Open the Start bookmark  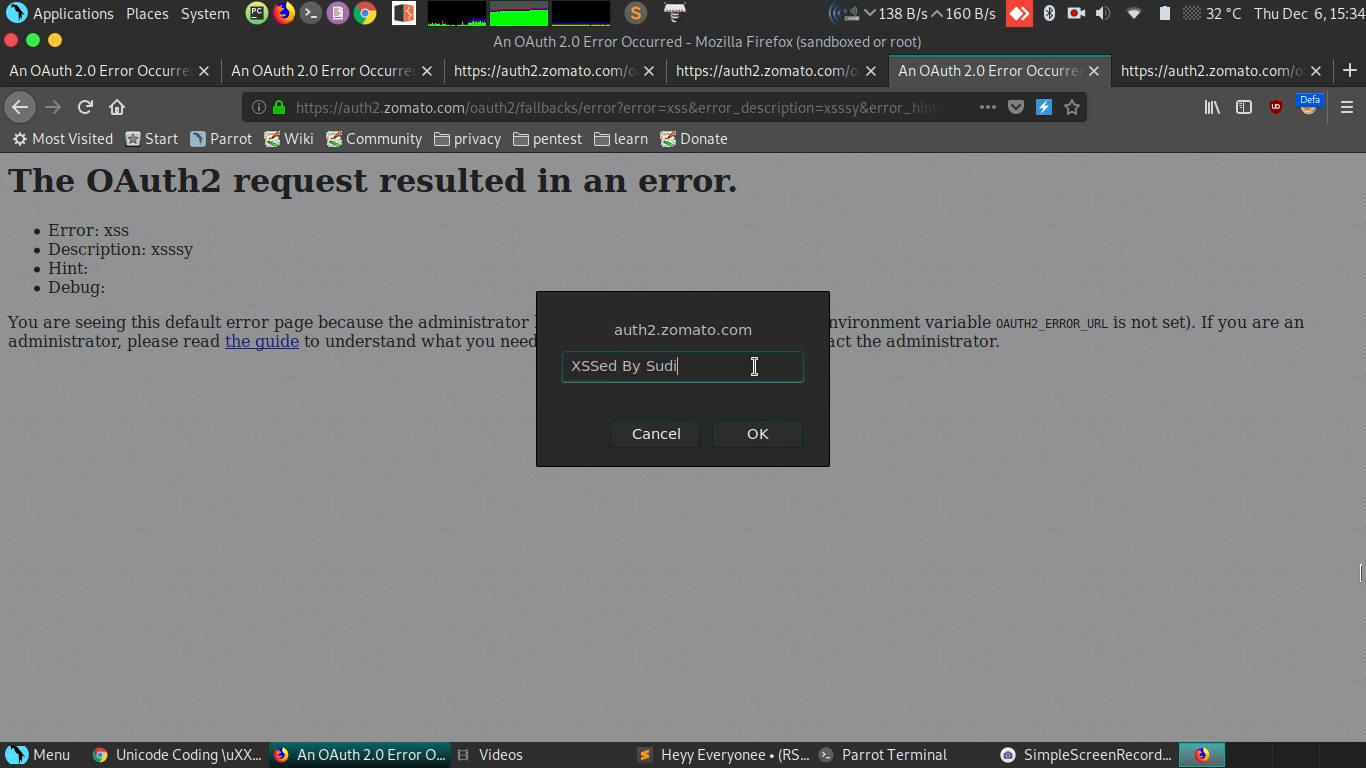click(151, 139)
